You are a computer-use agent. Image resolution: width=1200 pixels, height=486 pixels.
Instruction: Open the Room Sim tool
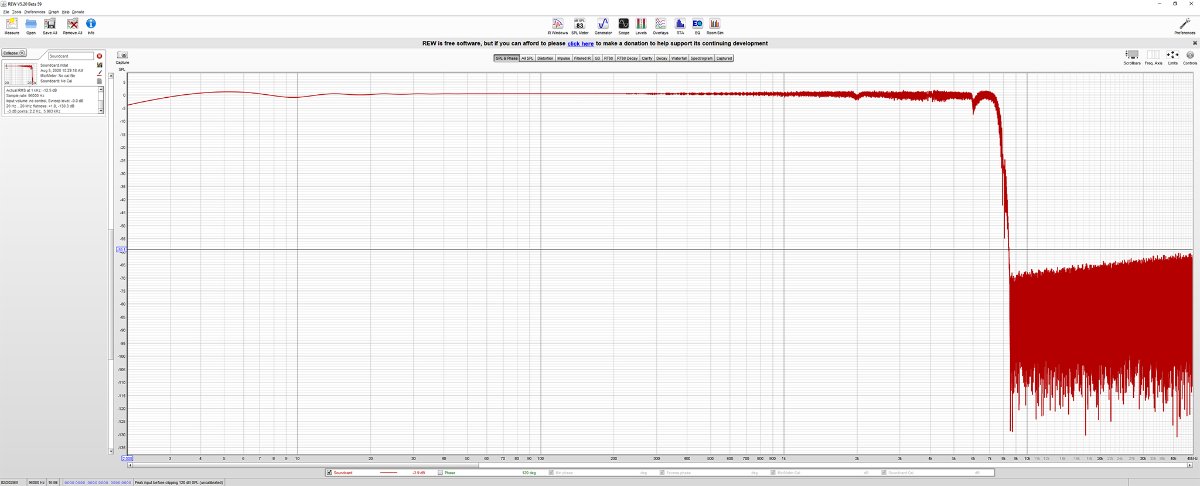click(715, 24)
